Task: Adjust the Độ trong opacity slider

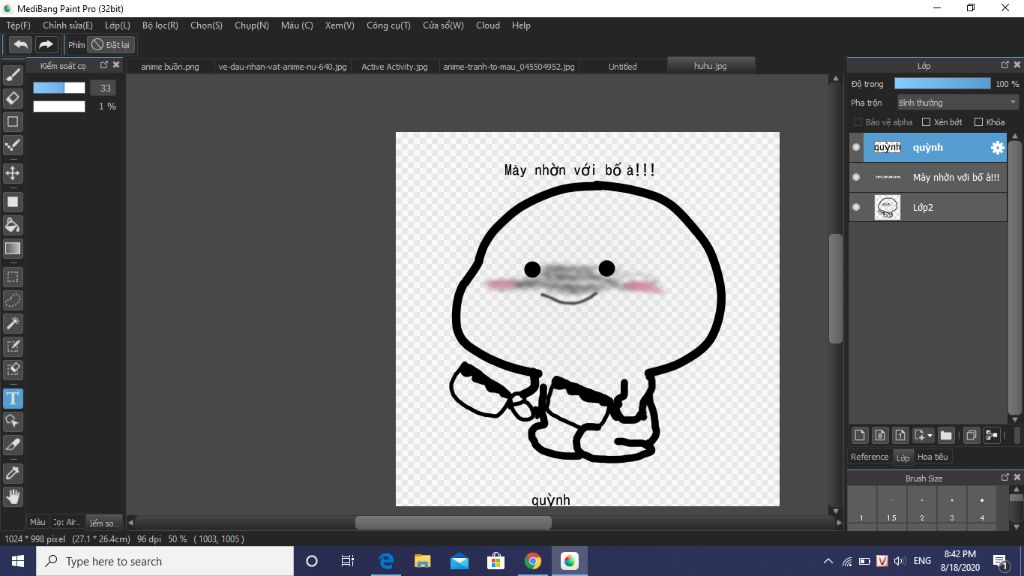Action: click(x=942, y=84)
